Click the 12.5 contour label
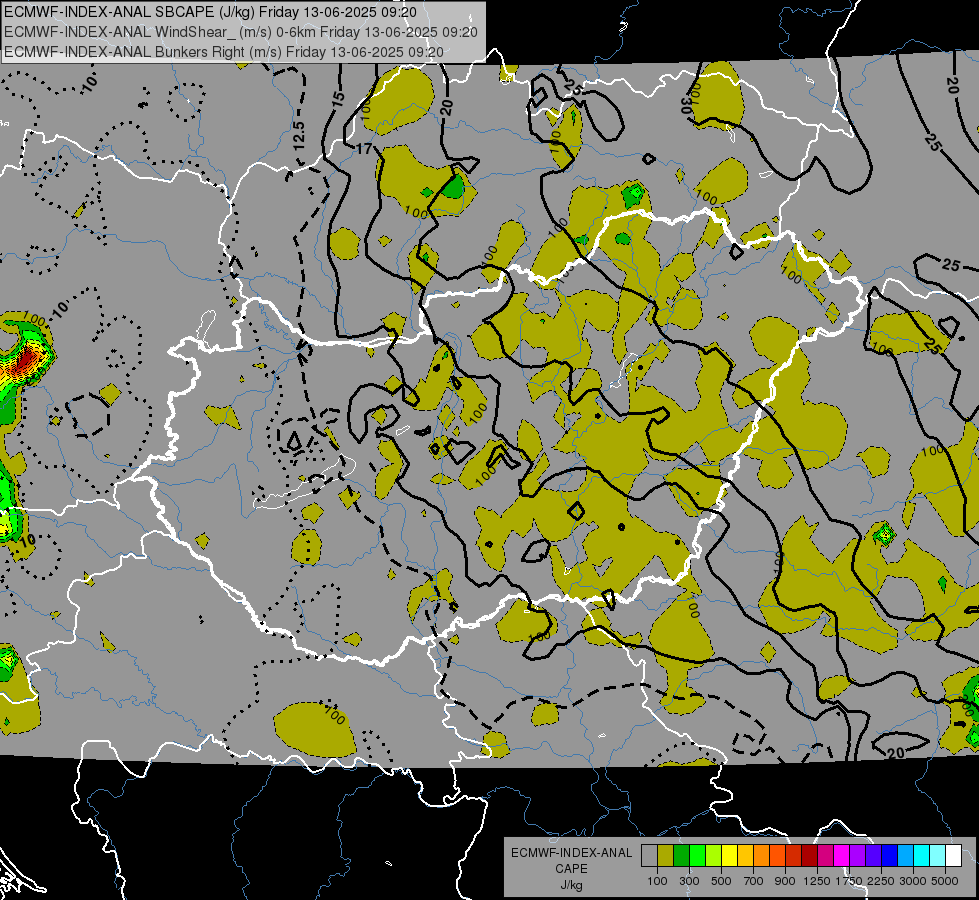The image size is (979, 900). [x=299, y=134]
